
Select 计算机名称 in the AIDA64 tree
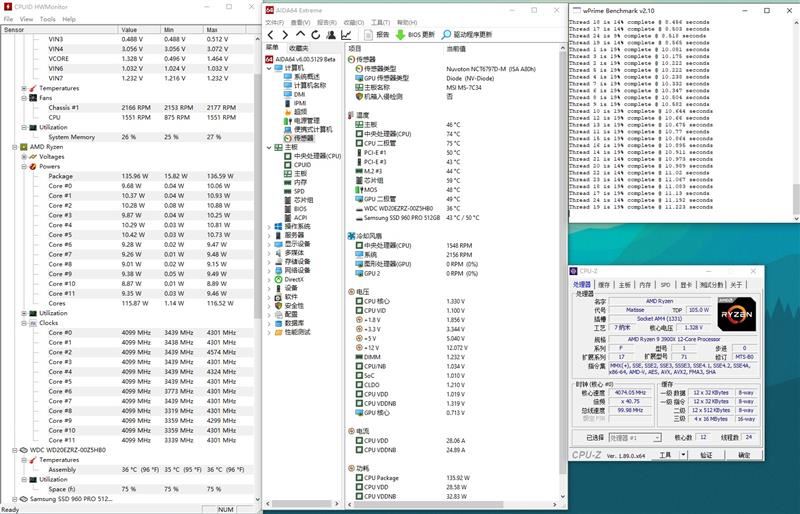tap(305, 85)
